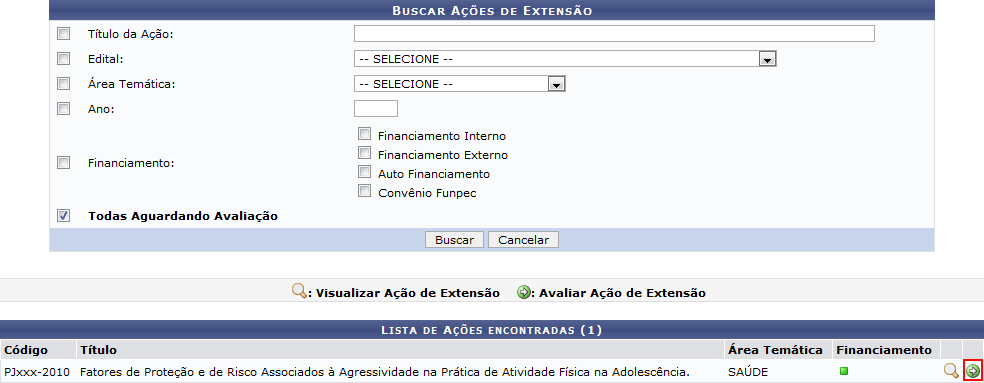Enable the Financiamento filter checkbox
The height and width of the screenshot is (383, 984).
63,163
